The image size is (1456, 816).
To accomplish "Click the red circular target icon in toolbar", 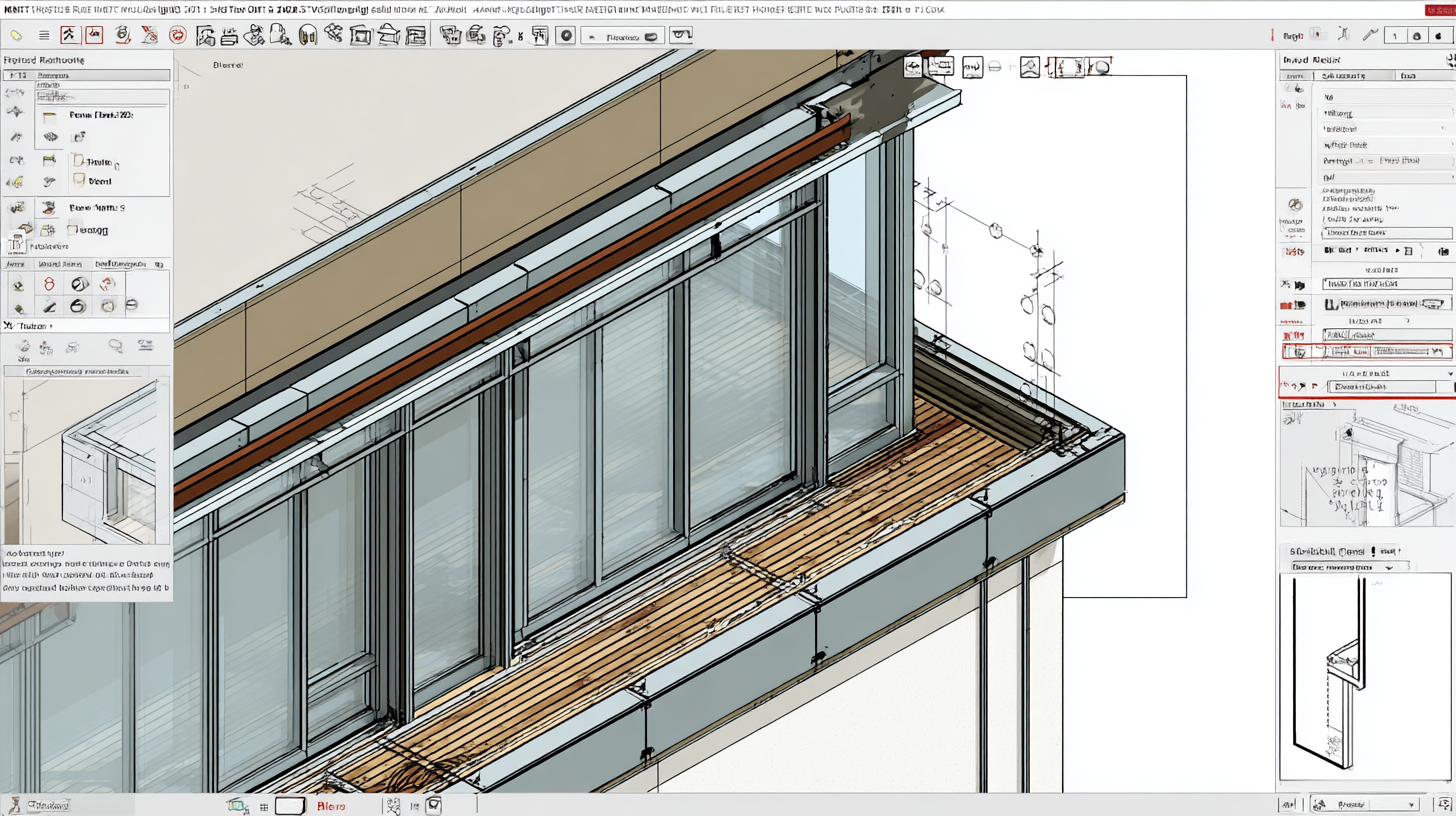I will pyautogui.click(x=178, y=35).
